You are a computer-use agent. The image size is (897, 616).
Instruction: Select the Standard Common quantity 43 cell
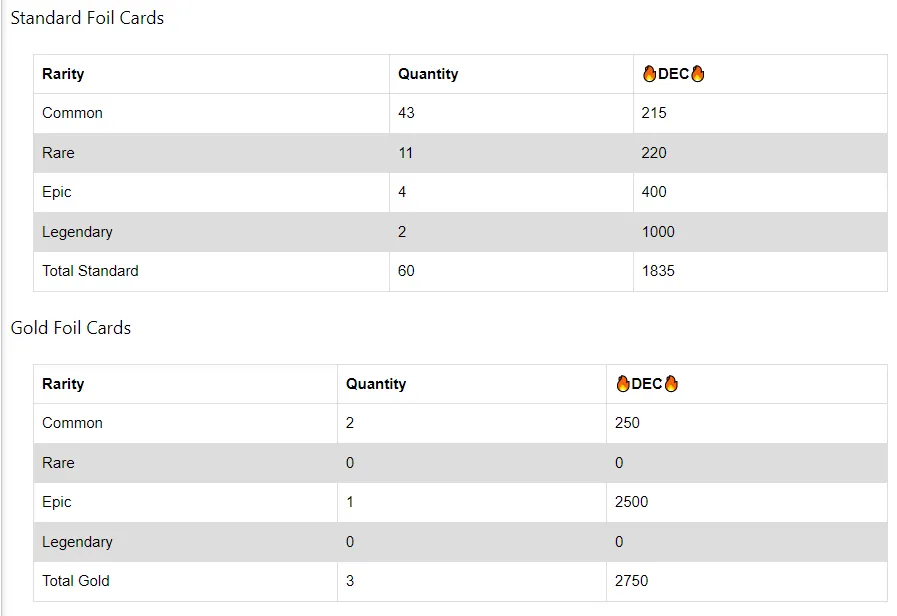[x=511, y=113]
